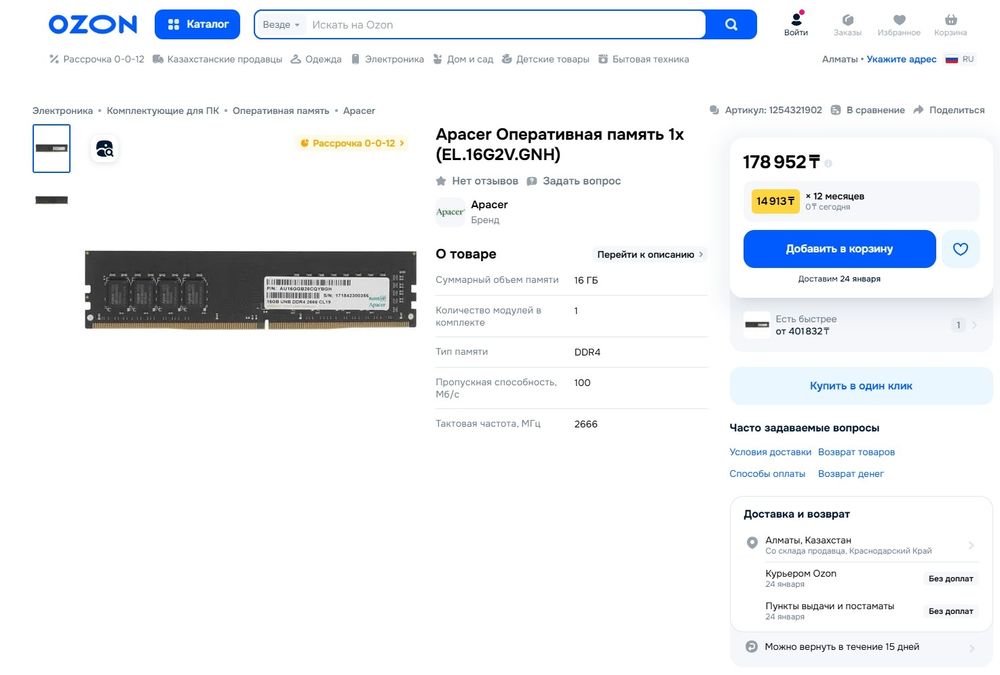
Task: Click the magnifier search button
Action: (731, 24)
